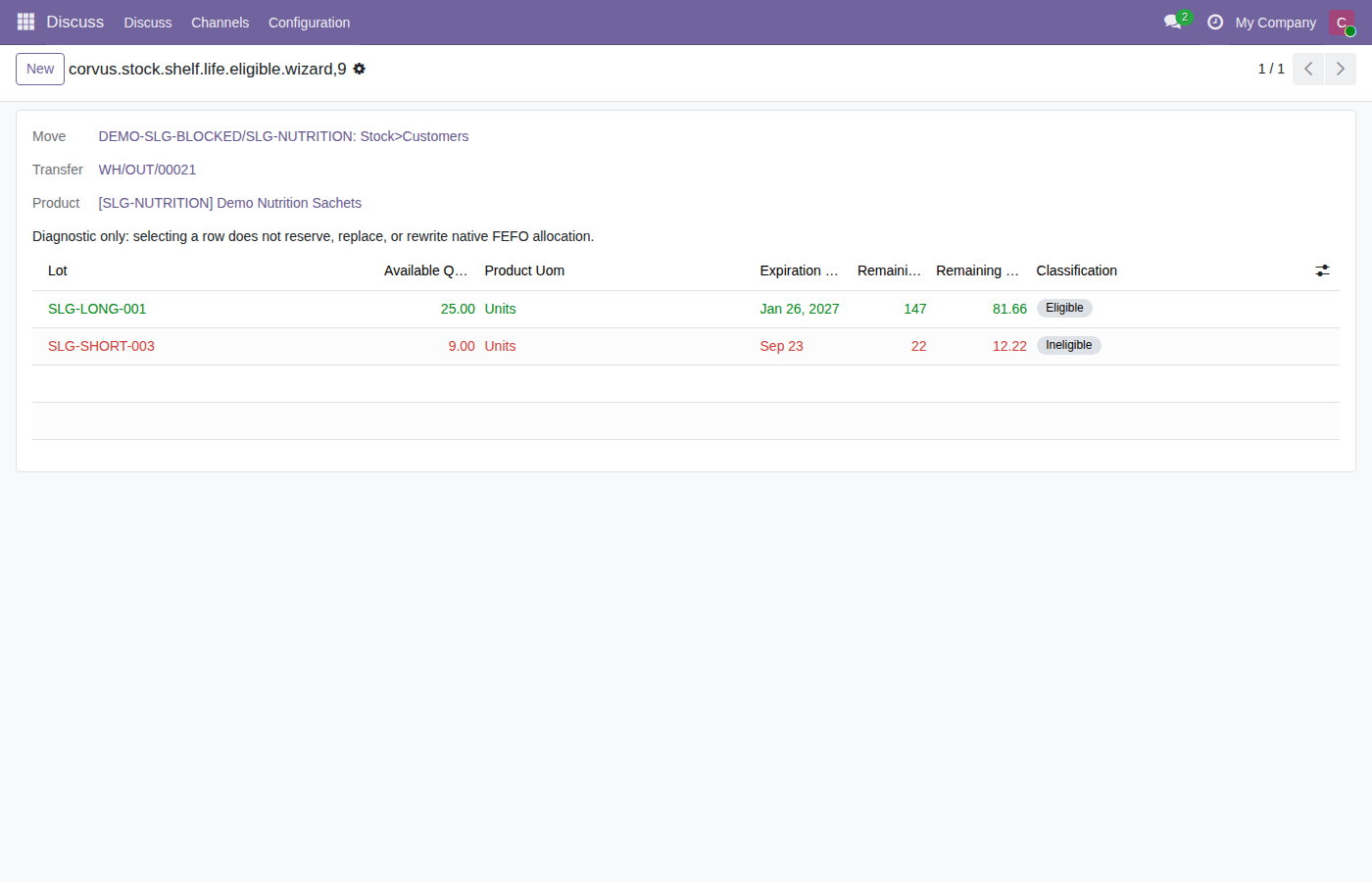Open the apps grid home menu
The width and height of the screenshot is (1372, 882).
pos(25,22)
